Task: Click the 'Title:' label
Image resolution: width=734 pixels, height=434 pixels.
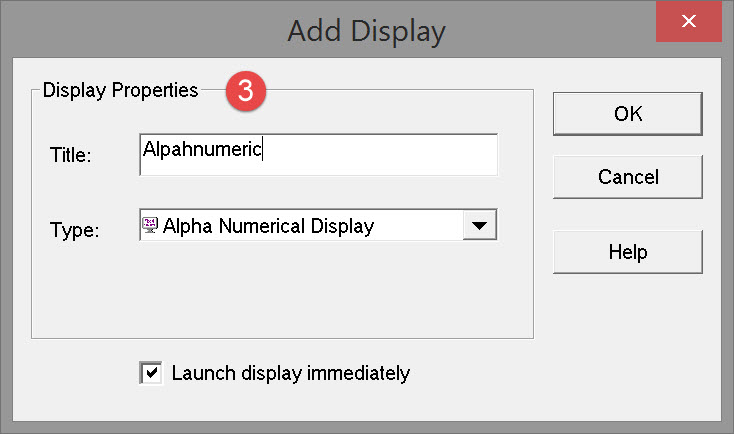Action: tap(70, 155)
